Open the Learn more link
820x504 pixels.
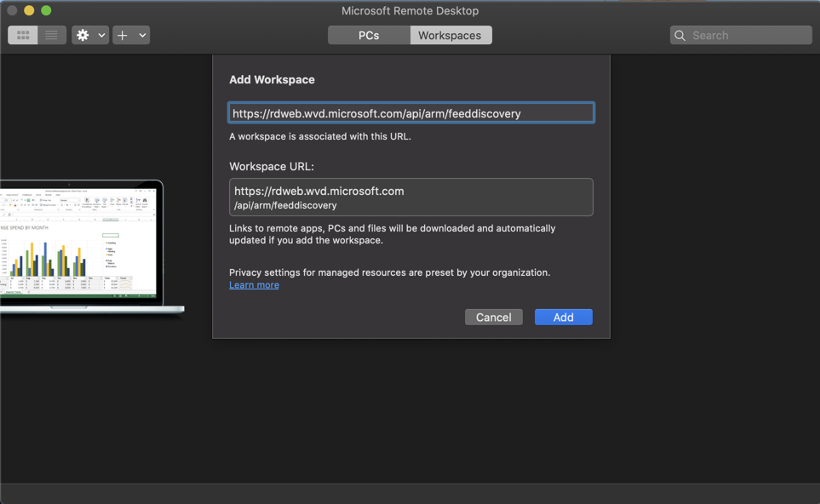tap(254, 285)
